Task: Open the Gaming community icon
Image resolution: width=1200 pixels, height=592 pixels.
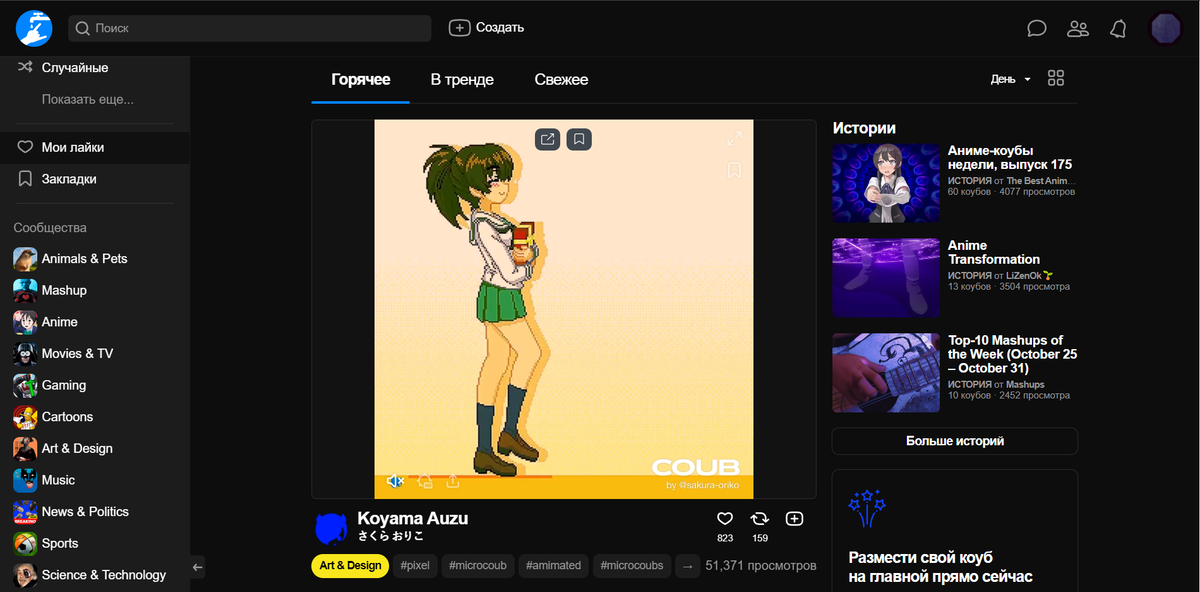Action: click(x=25, y=385)
